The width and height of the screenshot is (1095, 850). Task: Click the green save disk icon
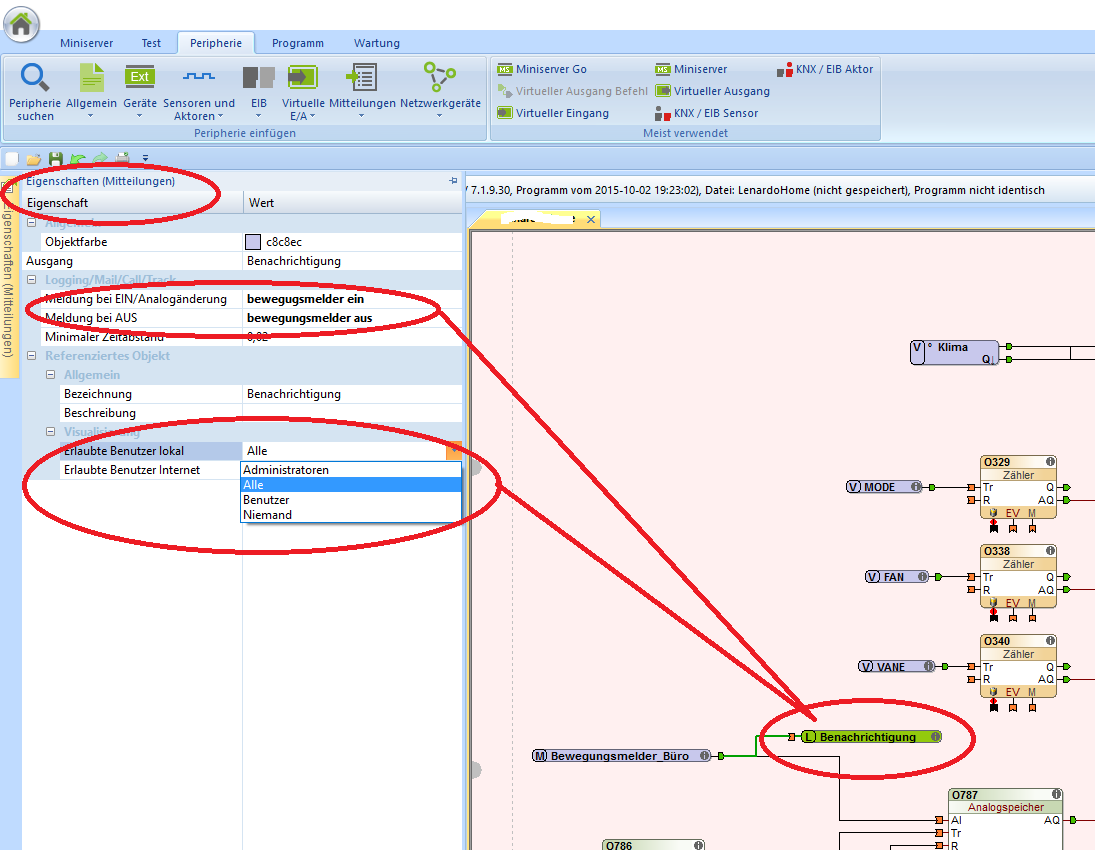point(56,159)
